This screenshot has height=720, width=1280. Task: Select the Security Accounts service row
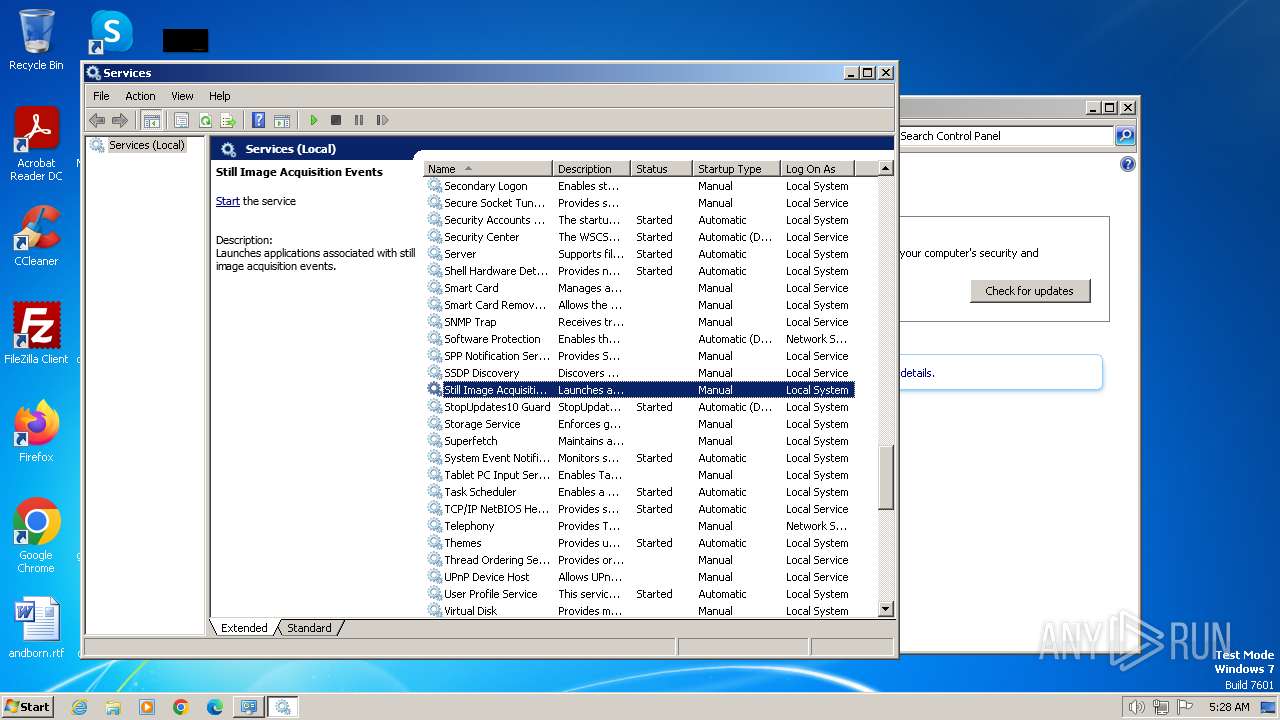pyautogui.click(x=640, y=220)
